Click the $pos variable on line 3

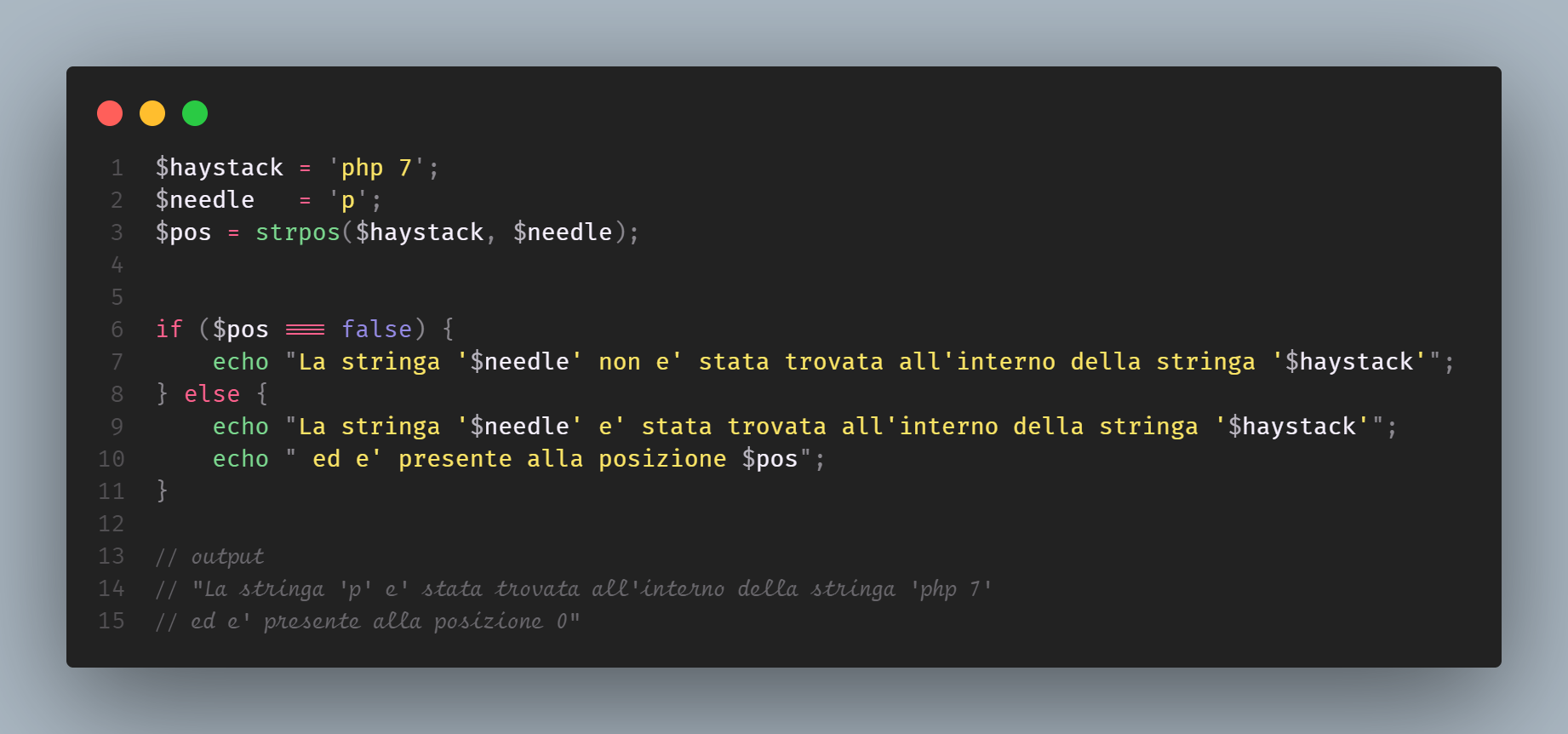(x=184, y=232)
